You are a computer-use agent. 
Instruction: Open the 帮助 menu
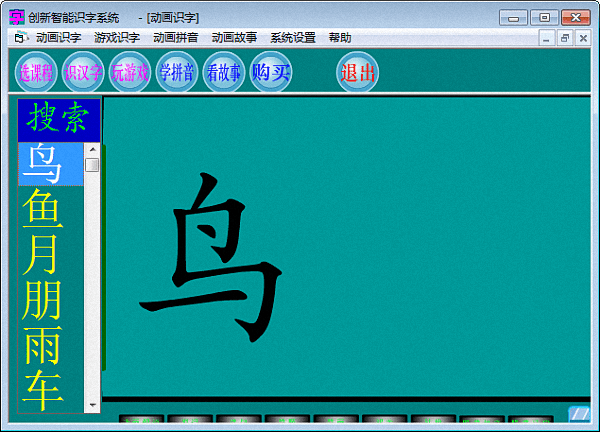point(340,37)
